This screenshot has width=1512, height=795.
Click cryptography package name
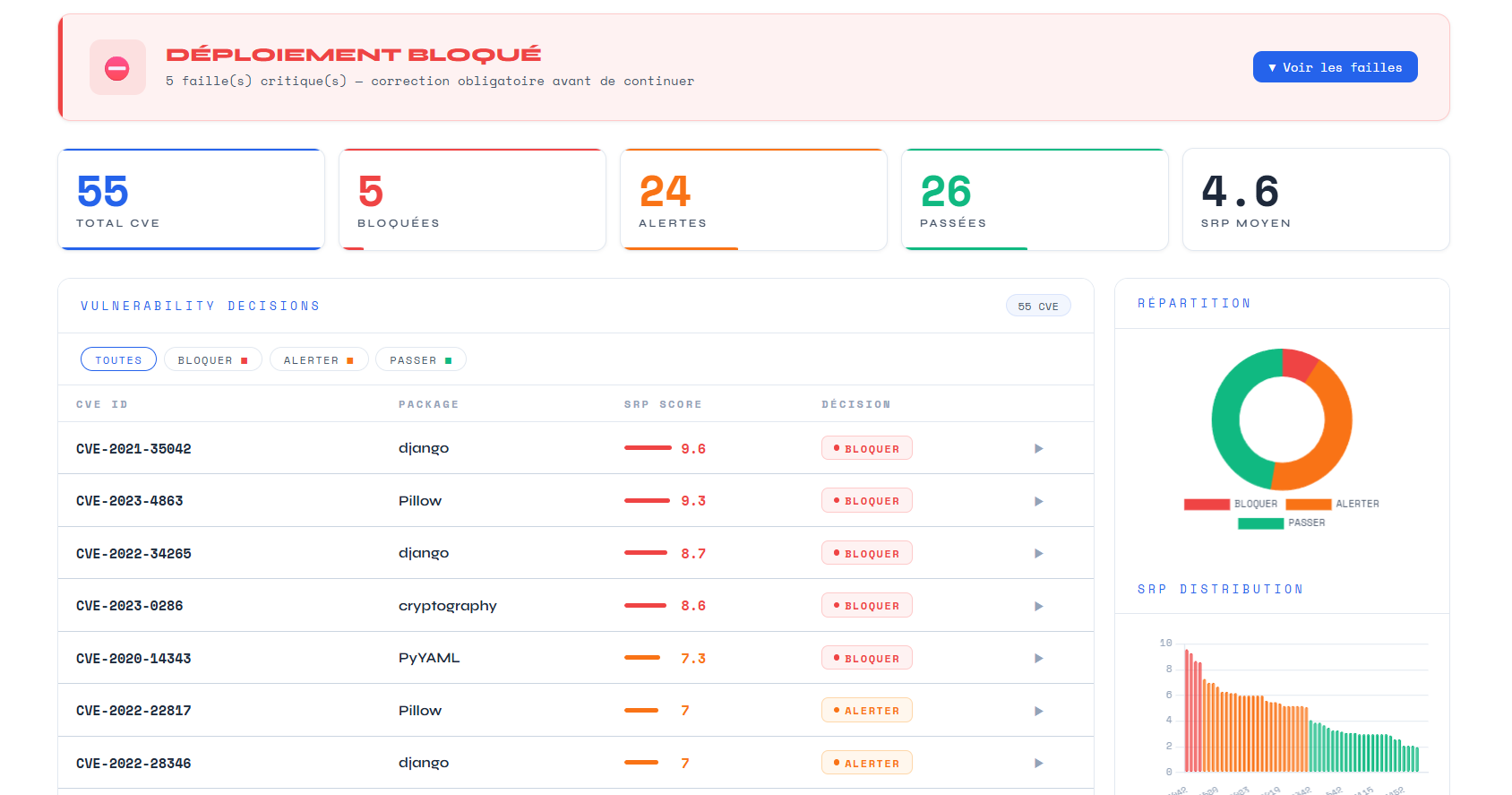click(x=447, y=606)
